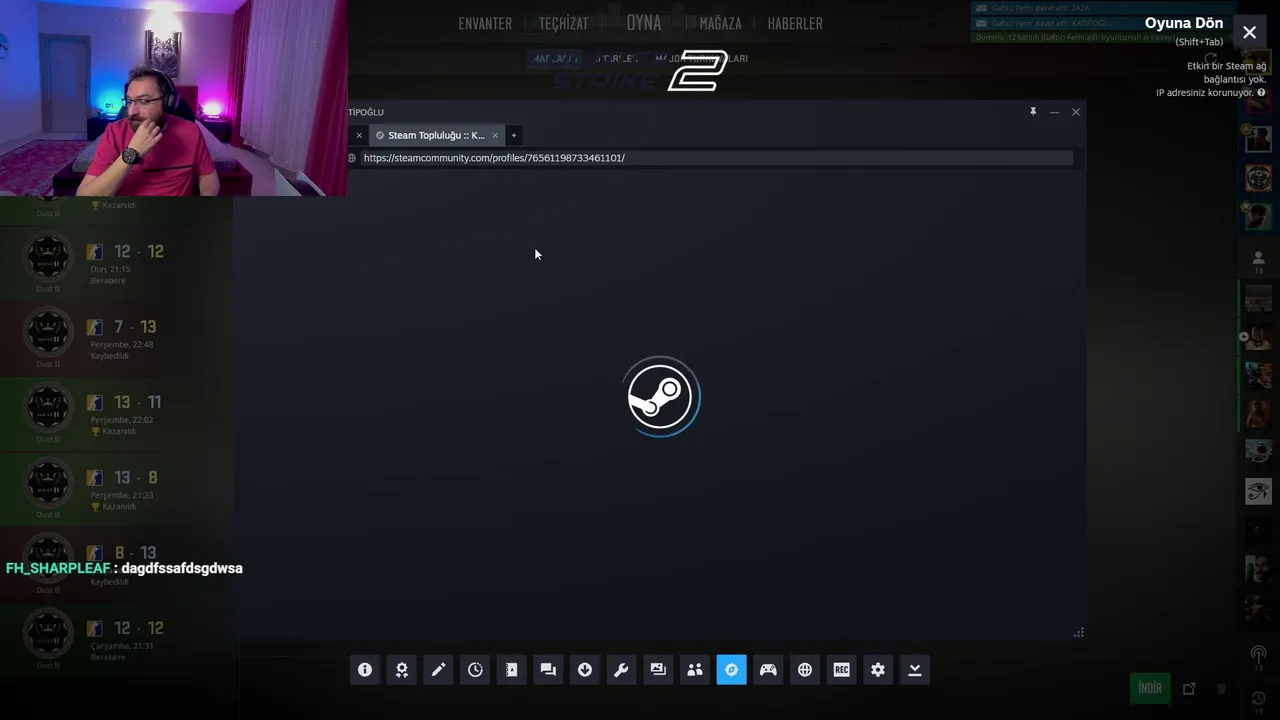Open the controller settings gamepad icon
This screenshot has width=1280, height=720.
[768, 670]
